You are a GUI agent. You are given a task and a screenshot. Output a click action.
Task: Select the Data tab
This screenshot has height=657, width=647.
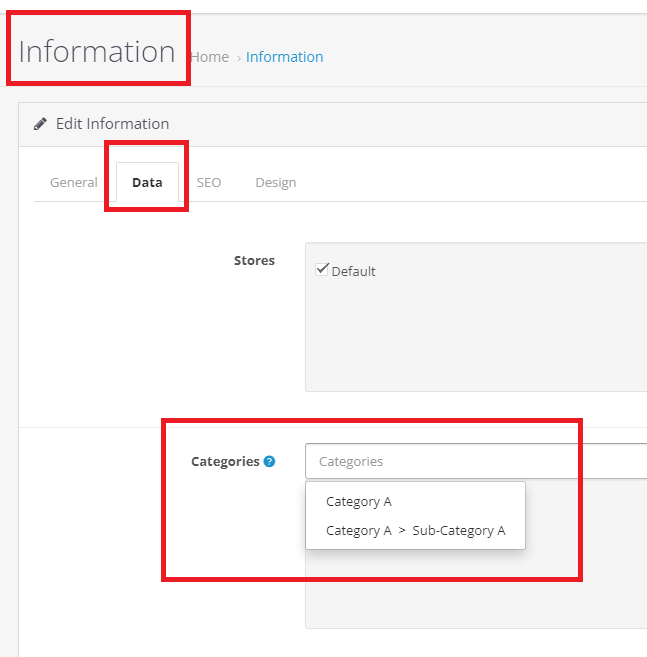[147, 182]
